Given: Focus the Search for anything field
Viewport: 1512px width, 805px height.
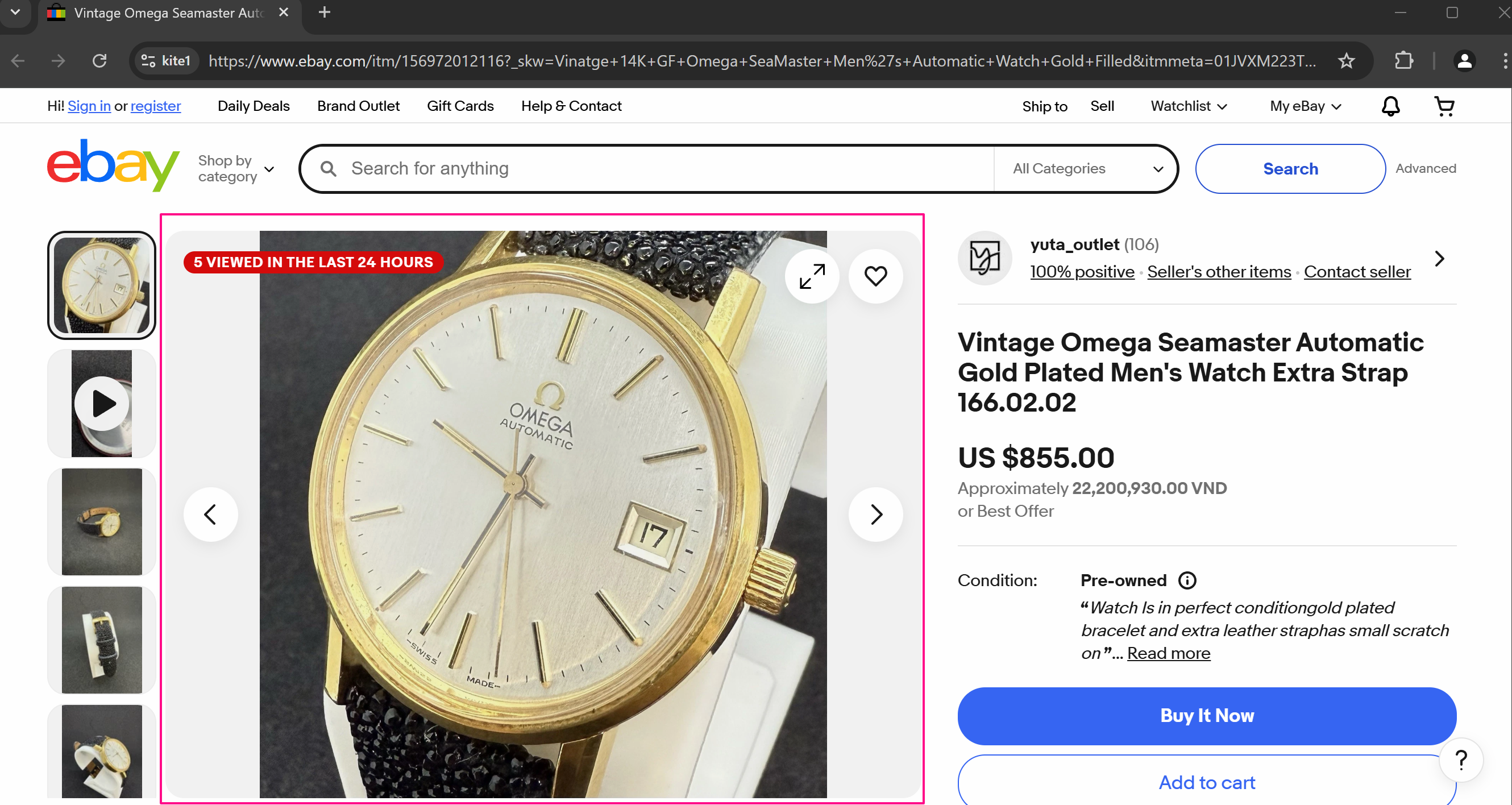Looking at the screenshot, I should (x=646, y=168).
